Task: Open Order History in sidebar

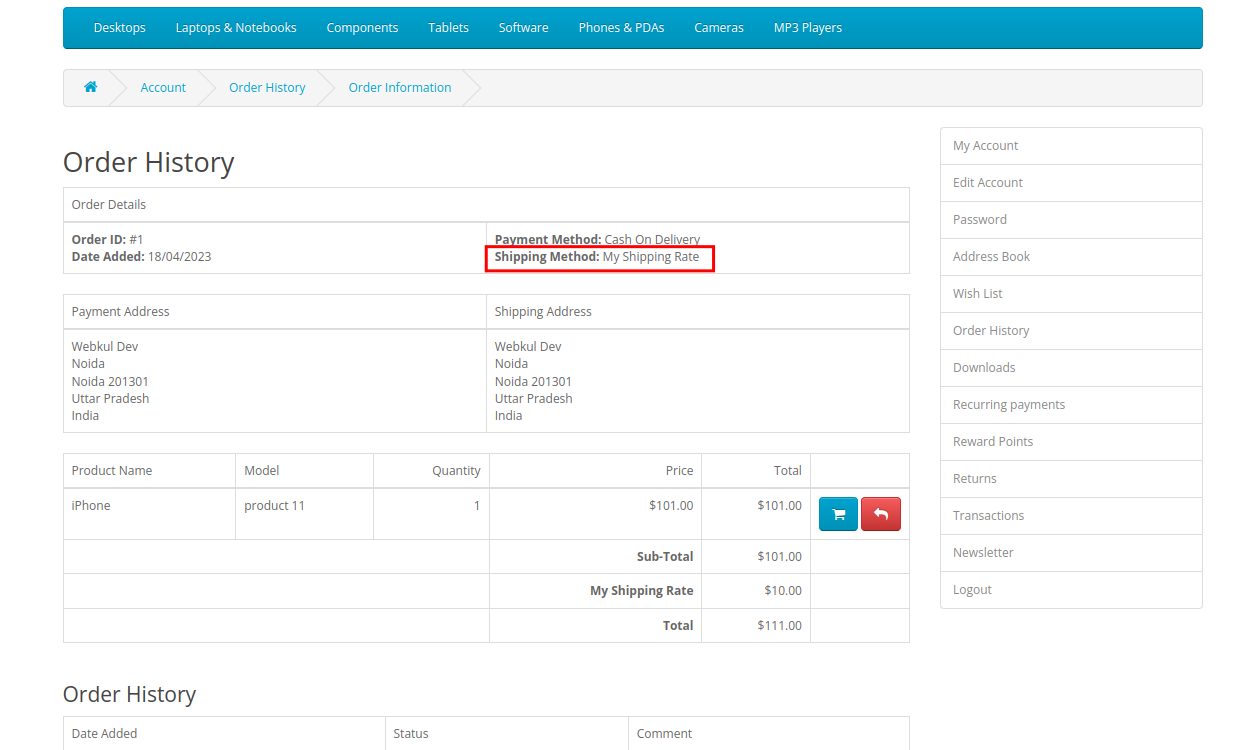Action: (1071, 331)
